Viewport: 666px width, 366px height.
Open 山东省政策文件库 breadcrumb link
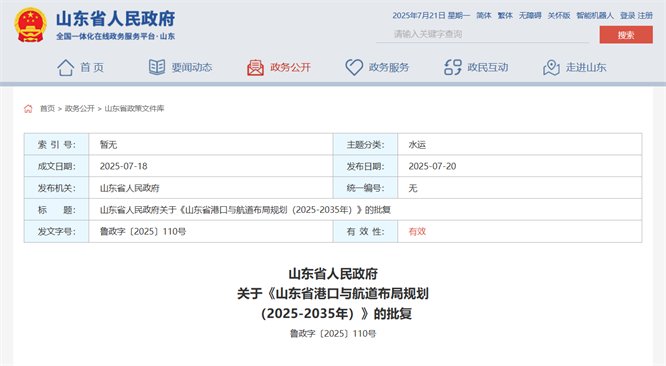[x=134, y=109]
